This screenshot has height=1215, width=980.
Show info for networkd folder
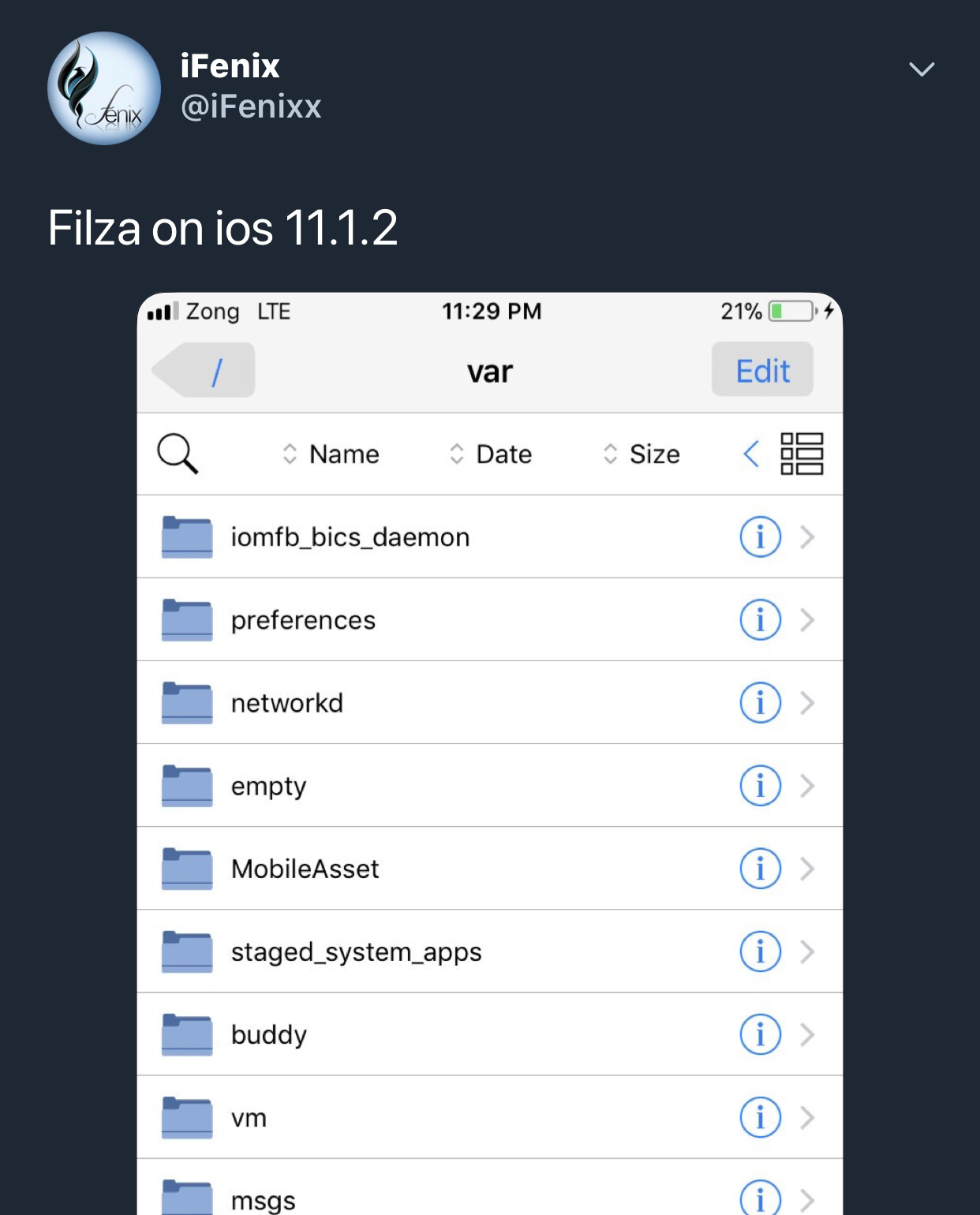(x=760, y=703)
